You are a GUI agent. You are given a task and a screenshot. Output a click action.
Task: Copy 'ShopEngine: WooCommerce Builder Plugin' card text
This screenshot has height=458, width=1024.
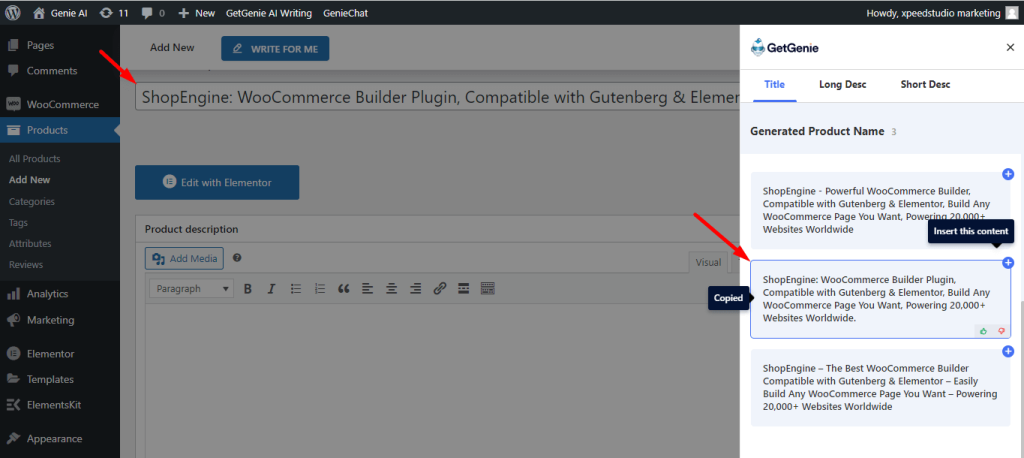pyautogui.click(x=880, y=299)
